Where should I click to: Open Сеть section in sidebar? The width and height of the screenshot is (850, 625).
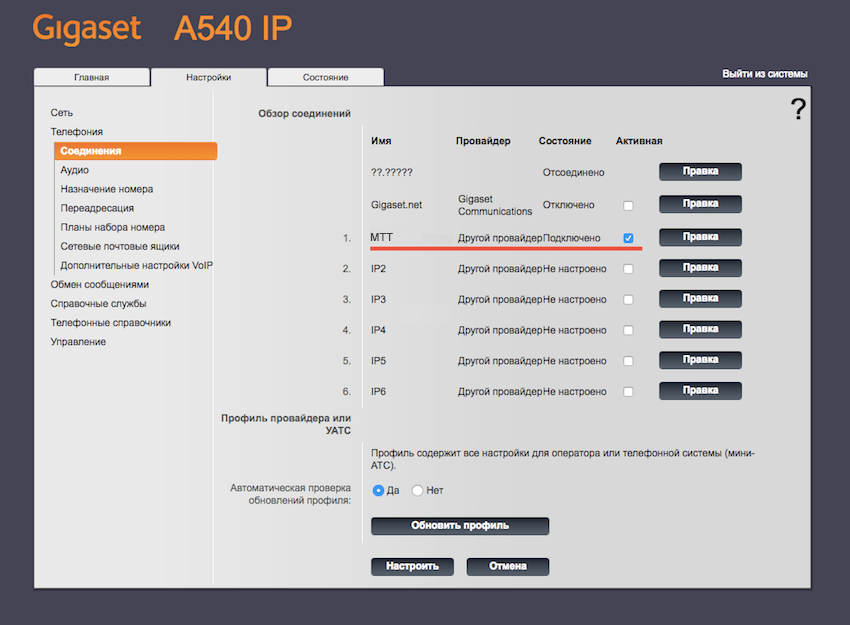click(62, 113)
